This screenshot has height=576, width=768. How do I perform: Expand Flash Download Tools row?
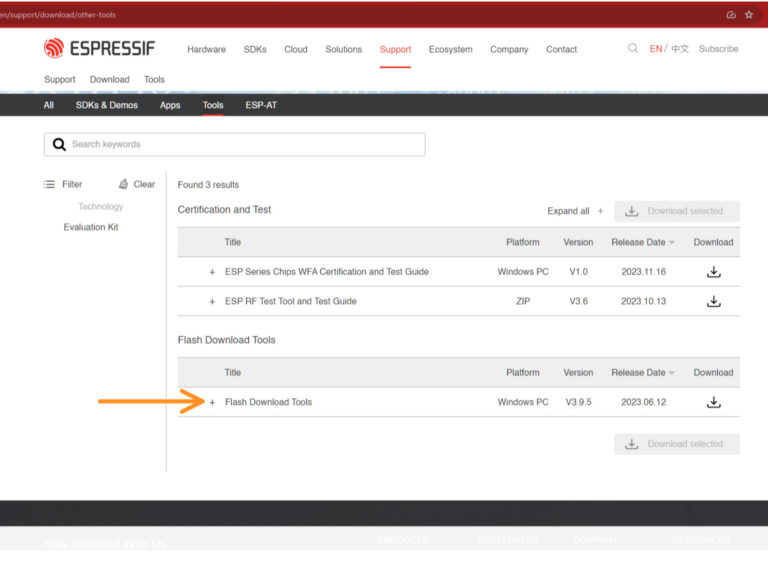pos(212,402)
